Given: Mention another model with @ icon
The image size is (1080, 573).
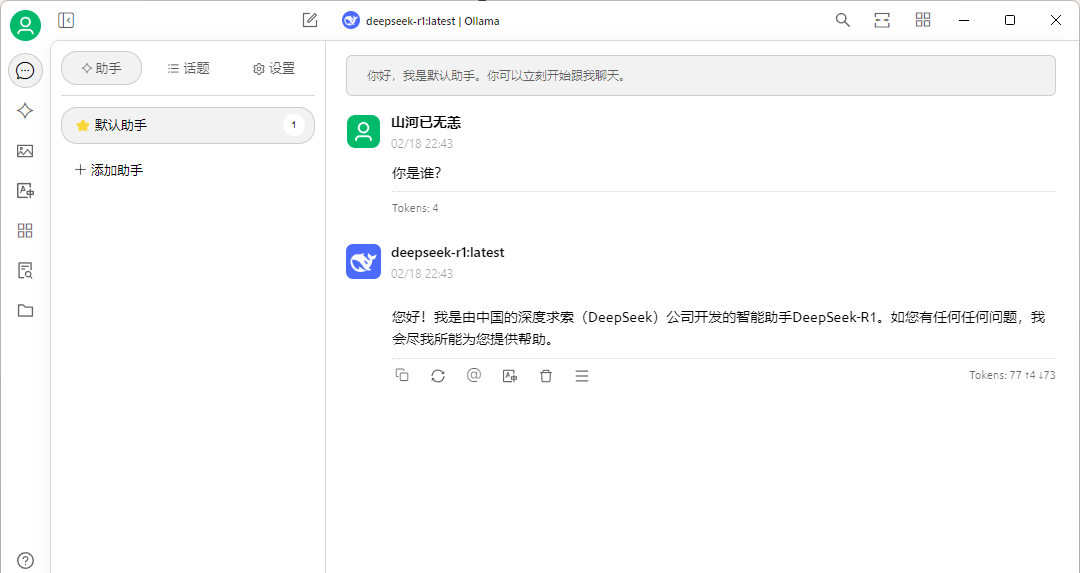Looking at the screenshot, I should pos(474,375).
